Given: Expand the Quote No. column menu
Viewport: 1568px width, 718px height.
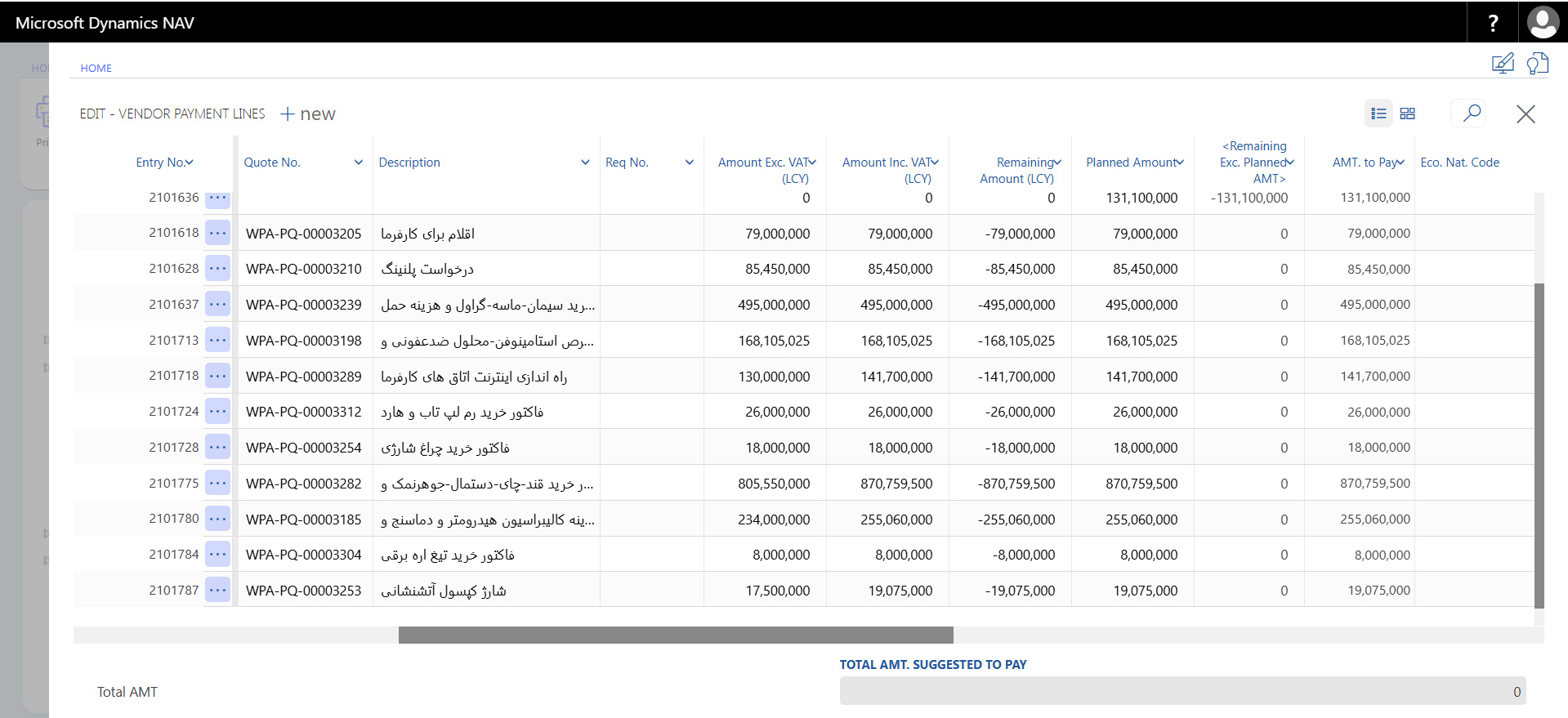Looking at the screenshot, I should [358, 163].
